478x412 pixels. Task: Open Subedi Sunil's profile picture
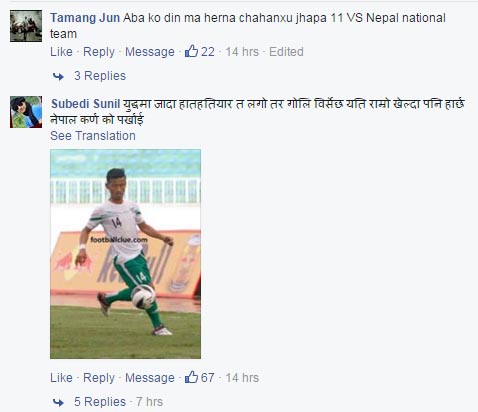[x=26, y=112]
